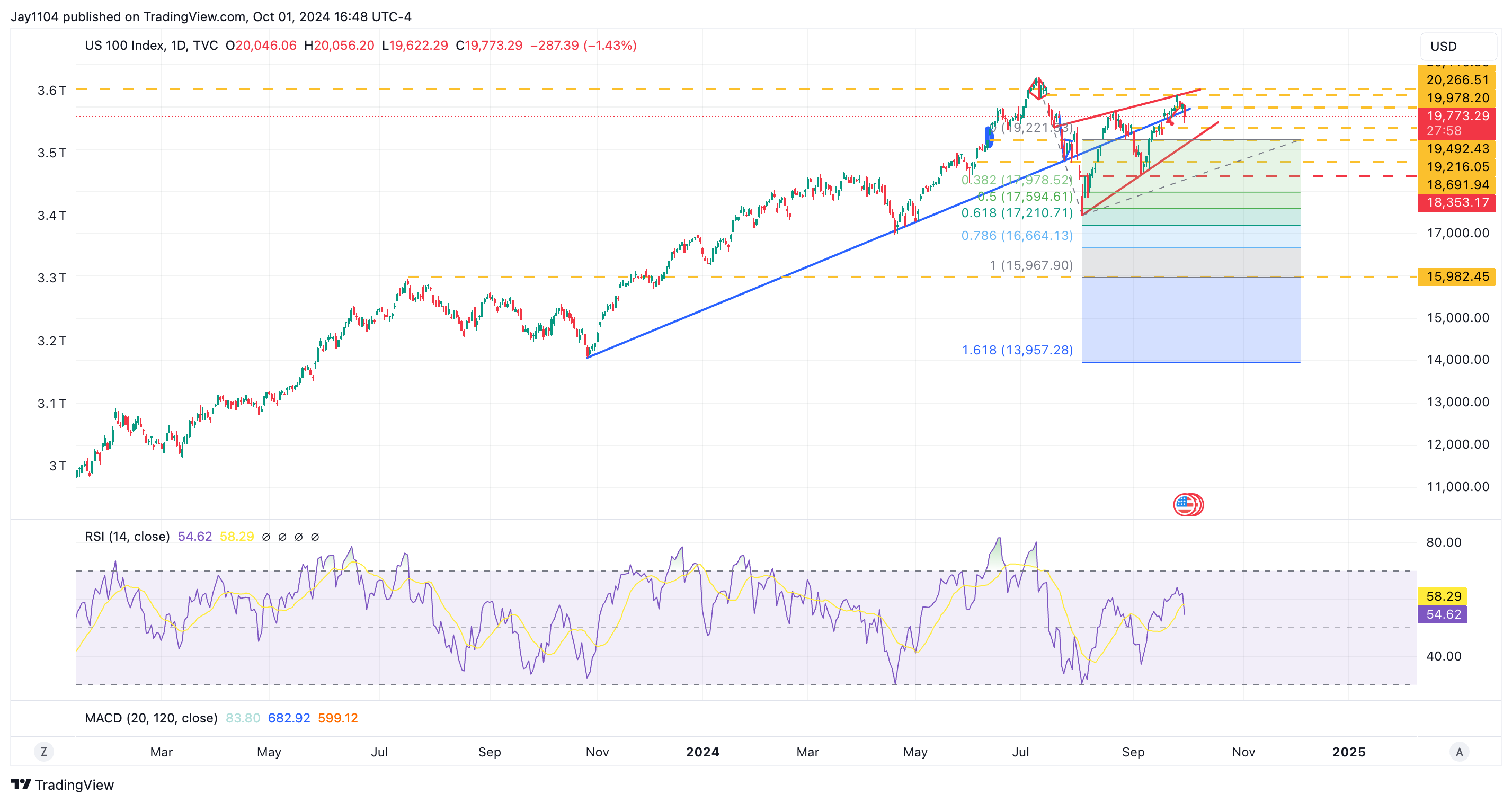Select the US 100 Index, 1D, TVC title
Image resolution: width=1512 pixels, height=803 pixels.
(151, 45)
